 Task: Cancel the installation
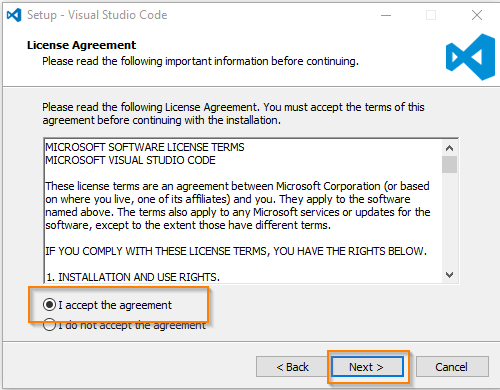click(x=452, y=367)
